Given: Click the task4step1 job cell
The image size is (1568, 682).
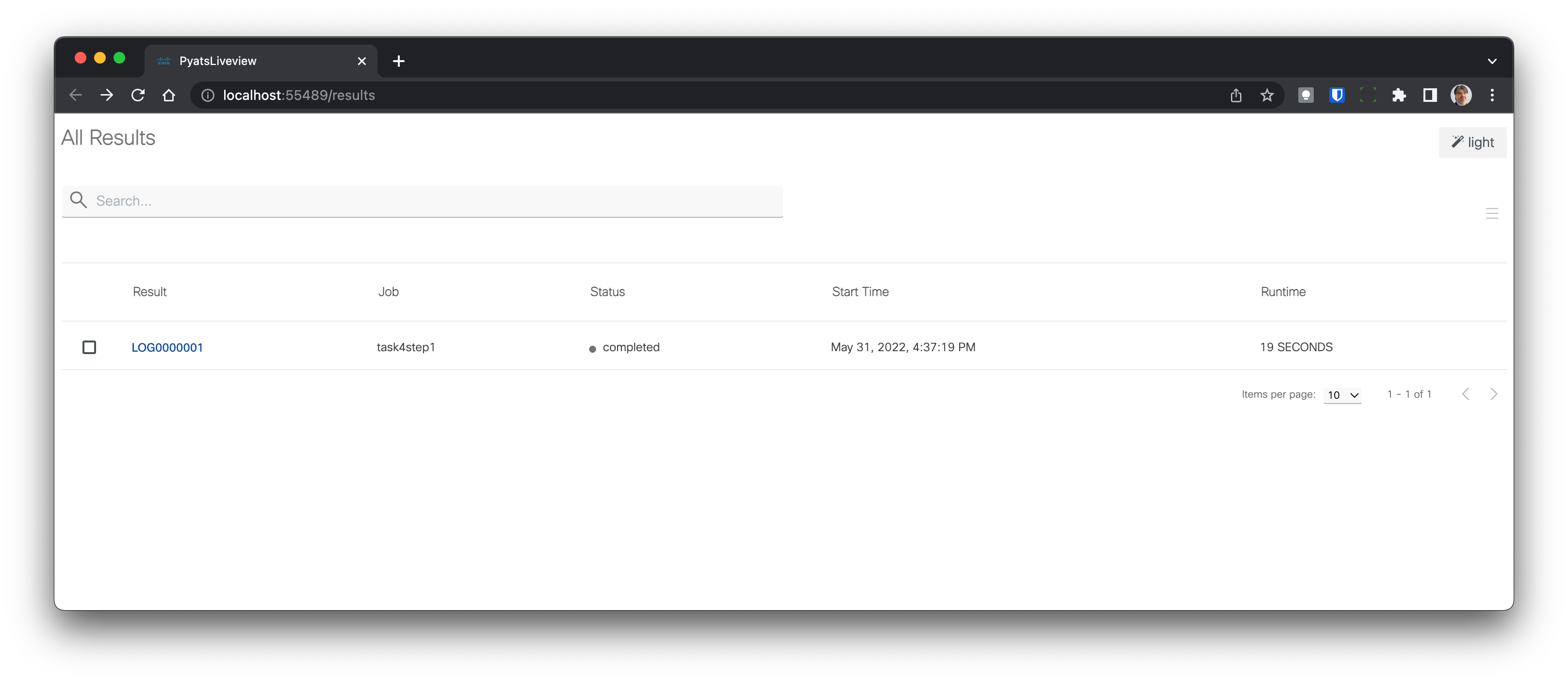Looking at the screenshot, I should (x=406, y=347).
